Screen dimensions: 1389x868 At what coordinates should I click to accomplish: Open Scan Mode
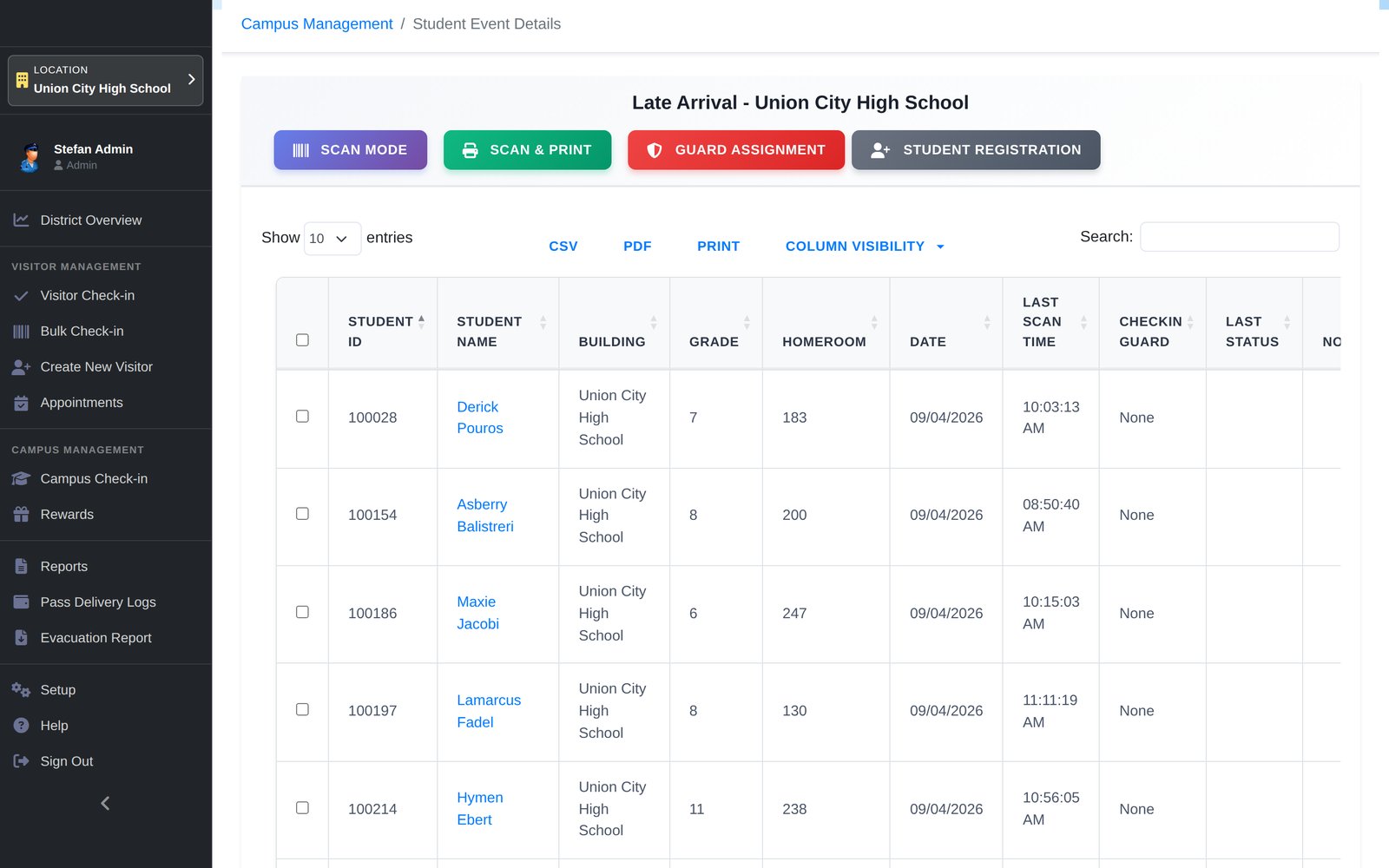(351, 150)
